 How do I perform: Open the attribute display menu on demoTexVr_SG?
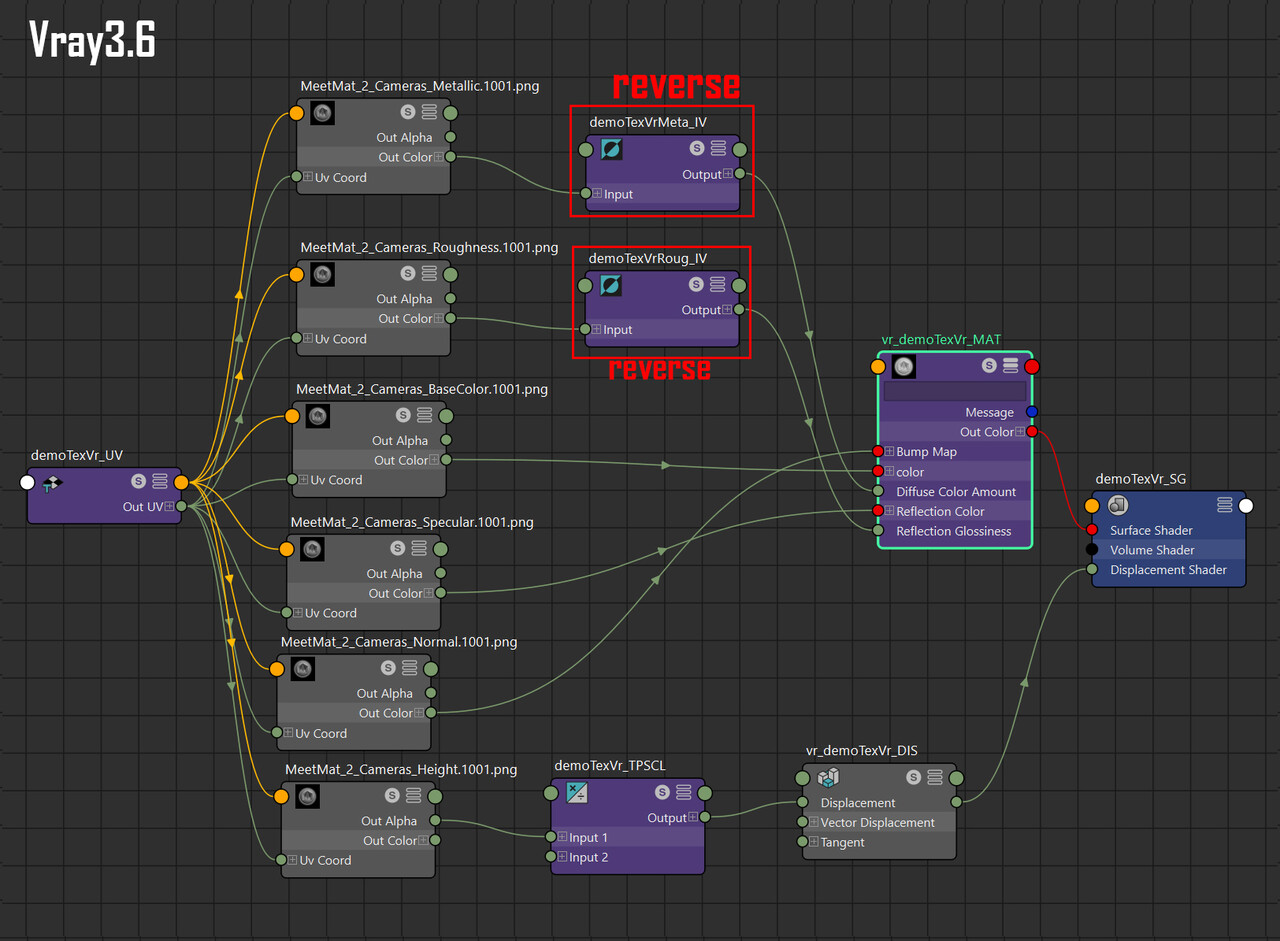coord(1225,505)
